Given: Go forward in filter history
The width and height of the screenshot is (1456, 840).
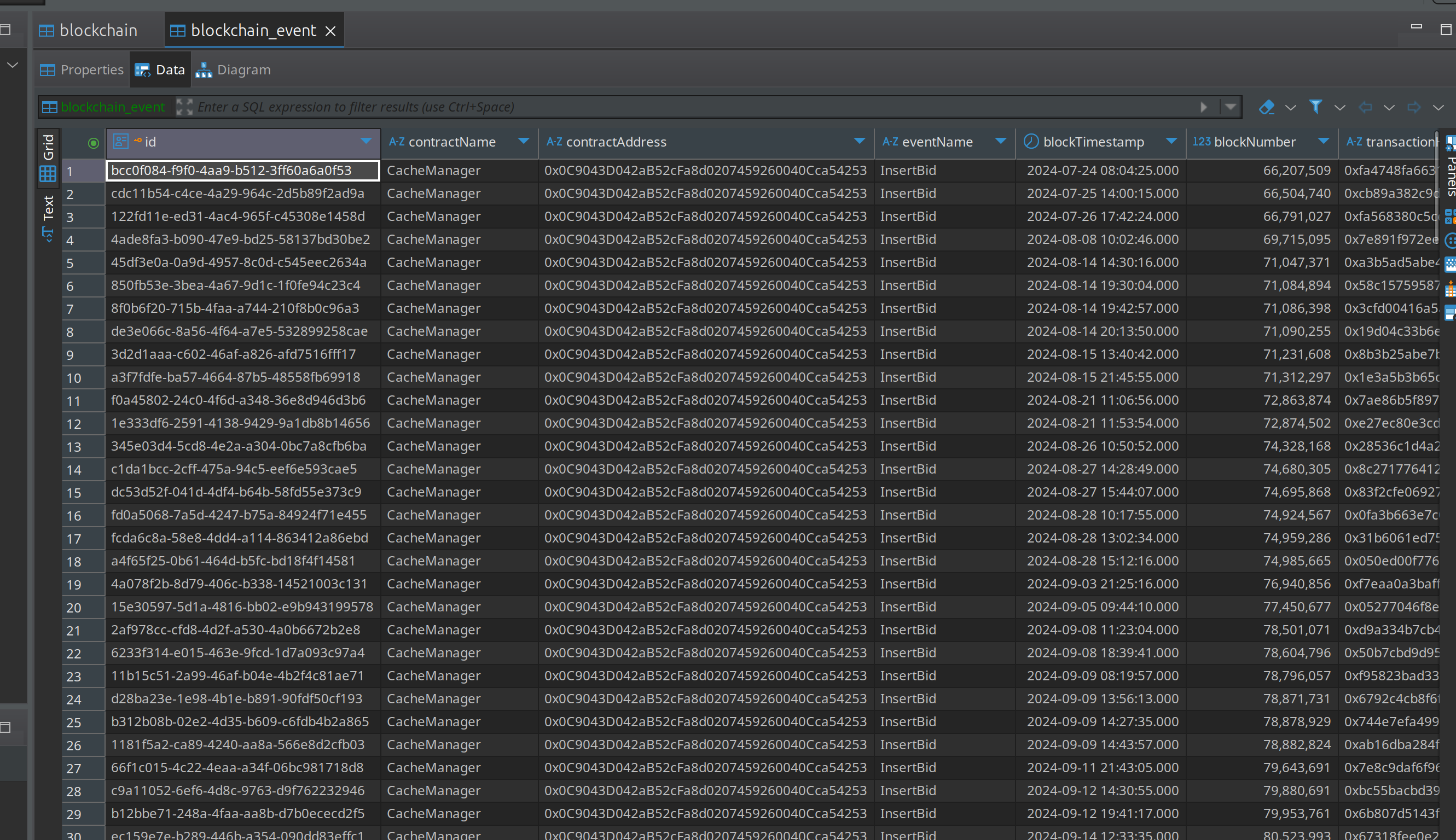Looking at the screenshot, I should tap(1414, 107).
